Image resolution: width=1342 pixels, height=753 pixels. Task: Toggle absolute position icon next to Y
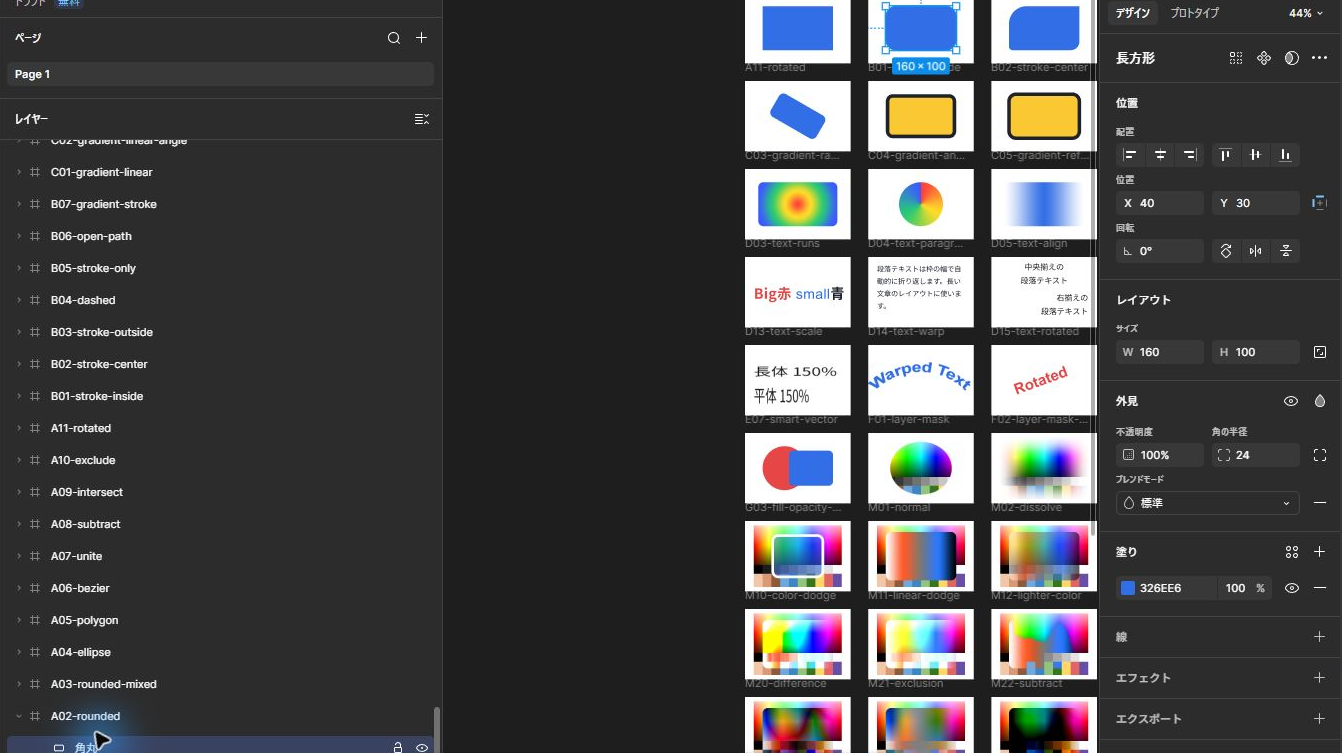coord(1319,203)
